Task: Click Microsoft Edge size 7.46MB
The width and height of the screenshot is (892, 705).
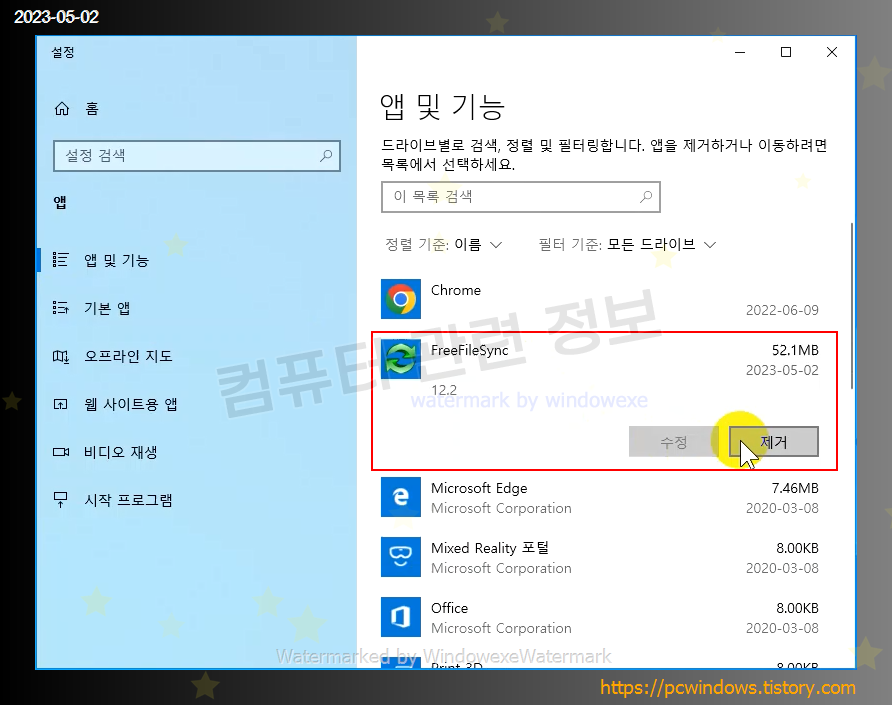Action: tap(795, 488)
